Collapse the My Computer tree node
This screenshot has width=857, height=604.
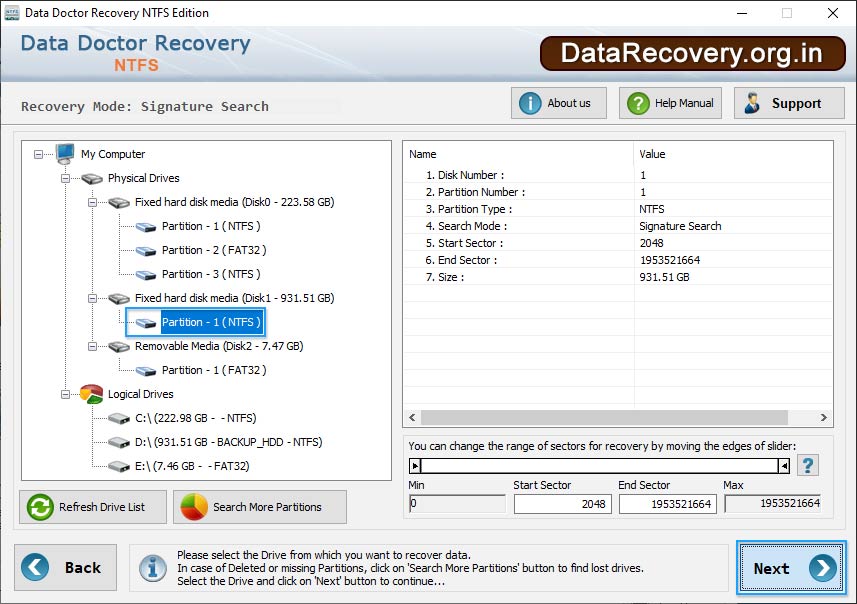[38, 155]
